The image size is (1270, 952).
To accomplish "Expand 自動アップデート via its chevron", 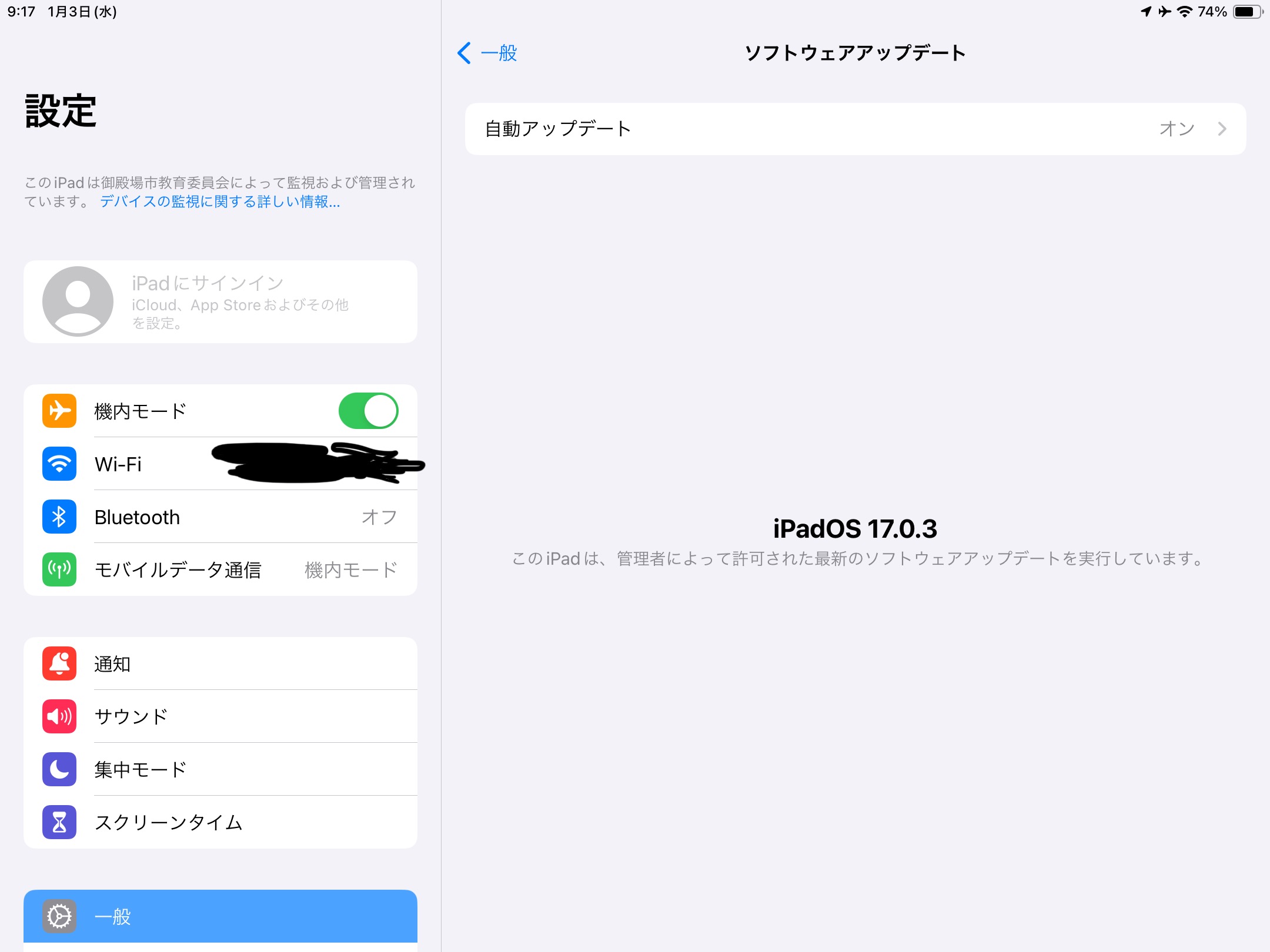I will pos(1222,129).
